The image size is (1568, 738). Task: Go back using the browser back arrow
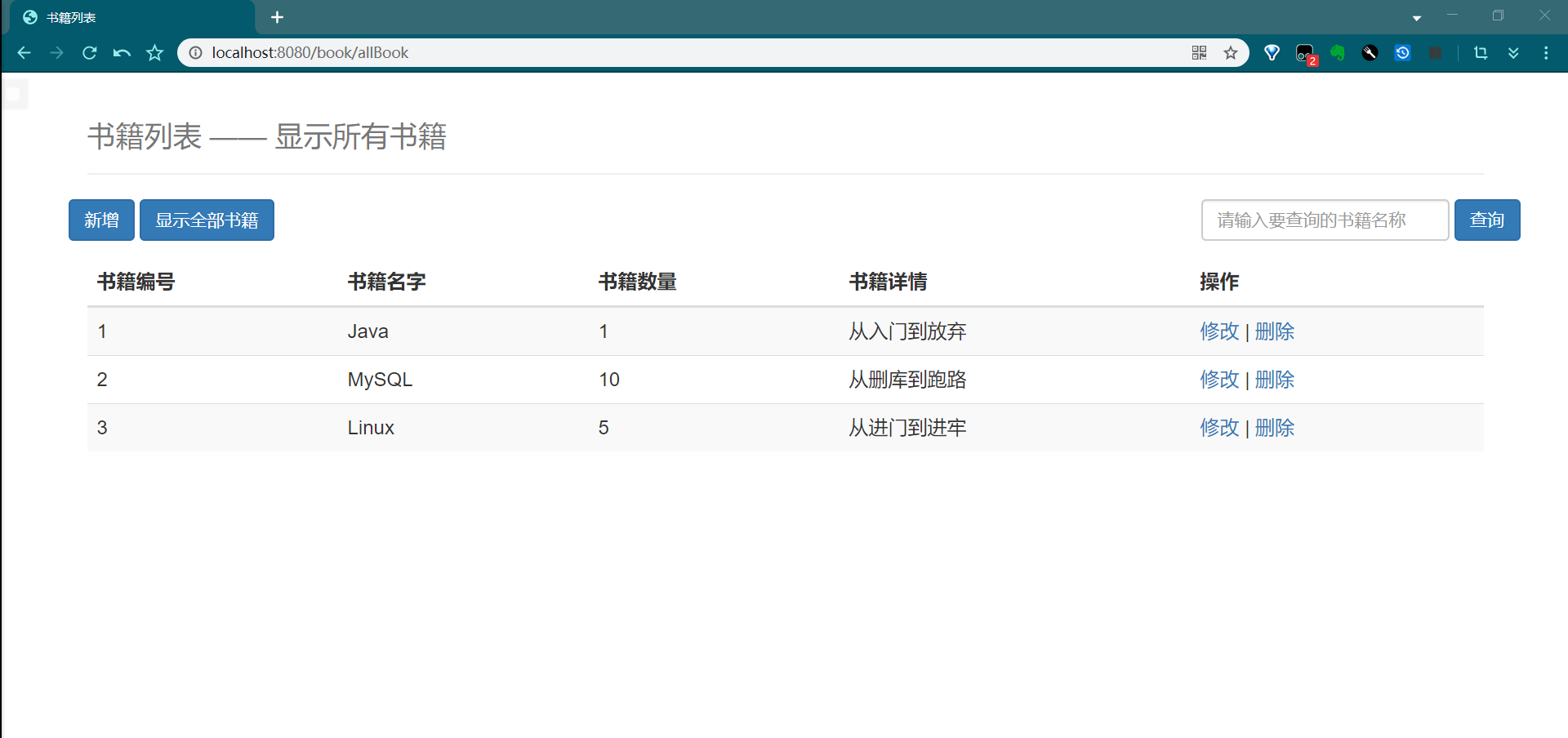[x=24, y=53]
